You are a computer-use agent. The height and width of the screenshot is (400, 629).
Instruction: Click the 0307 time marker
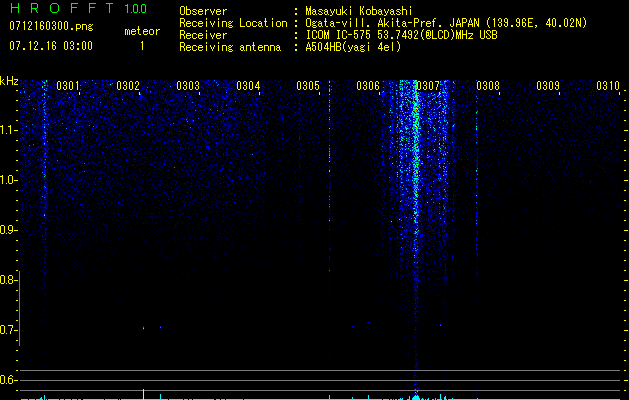coord(428,86)
